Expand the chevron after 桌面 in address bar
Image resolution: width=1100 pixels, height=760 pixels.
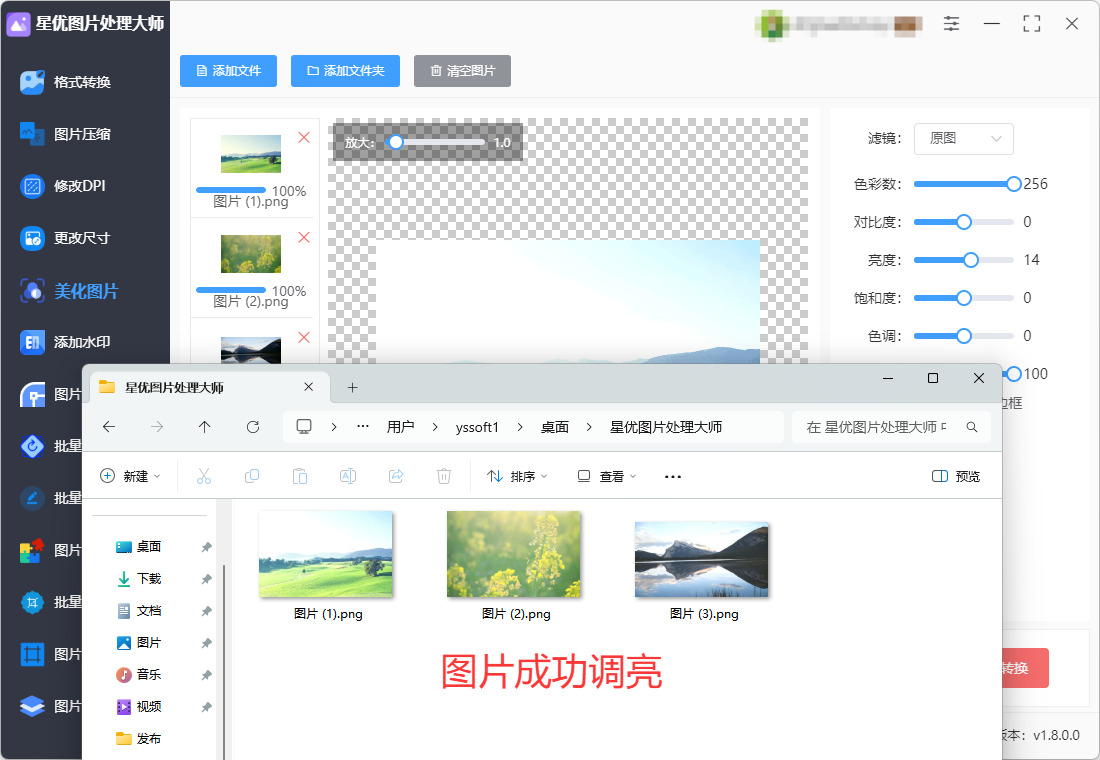(589, 427)
